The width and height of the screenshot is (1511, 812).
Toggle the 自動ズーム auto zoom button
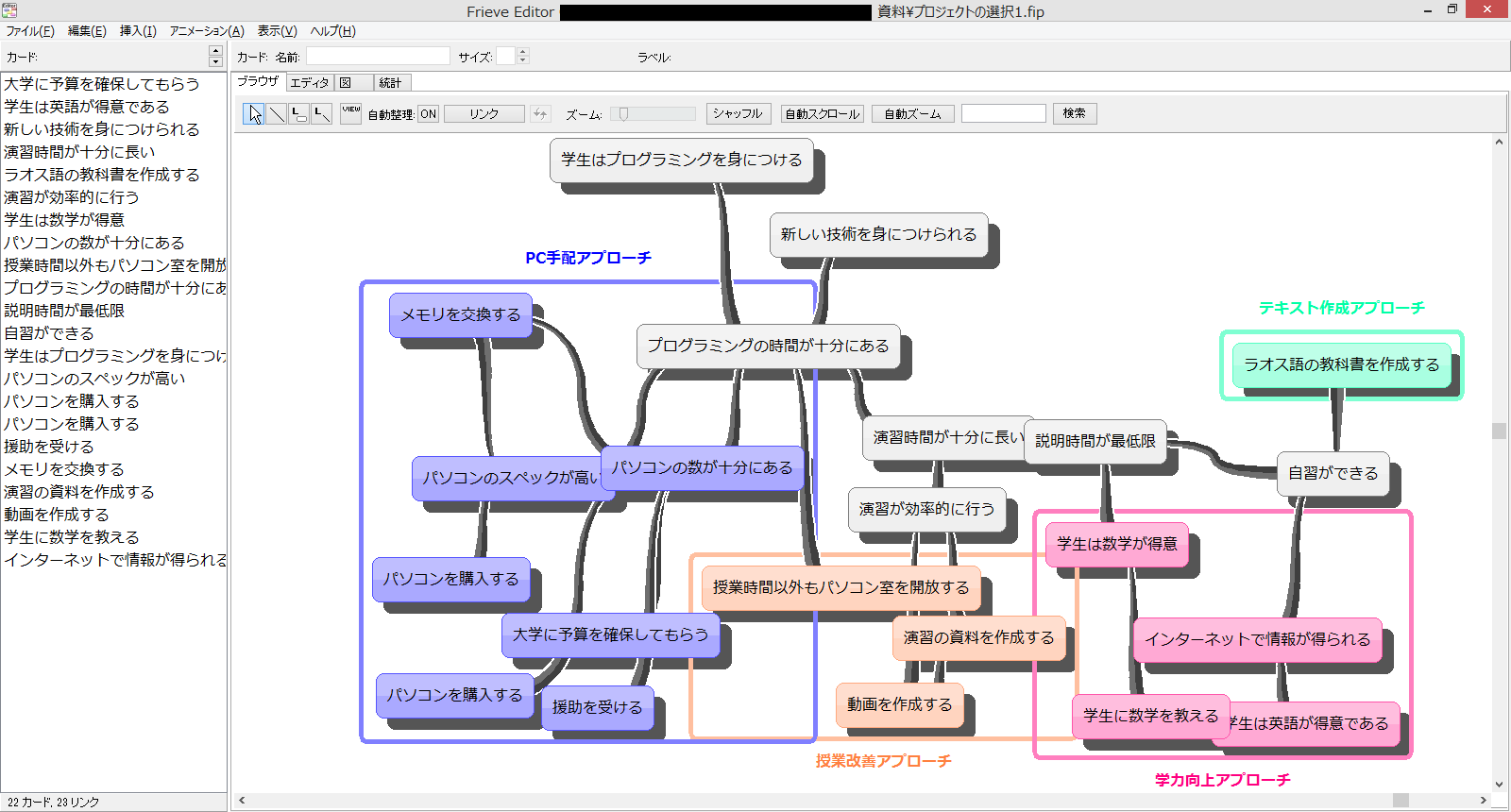(912, 114)
